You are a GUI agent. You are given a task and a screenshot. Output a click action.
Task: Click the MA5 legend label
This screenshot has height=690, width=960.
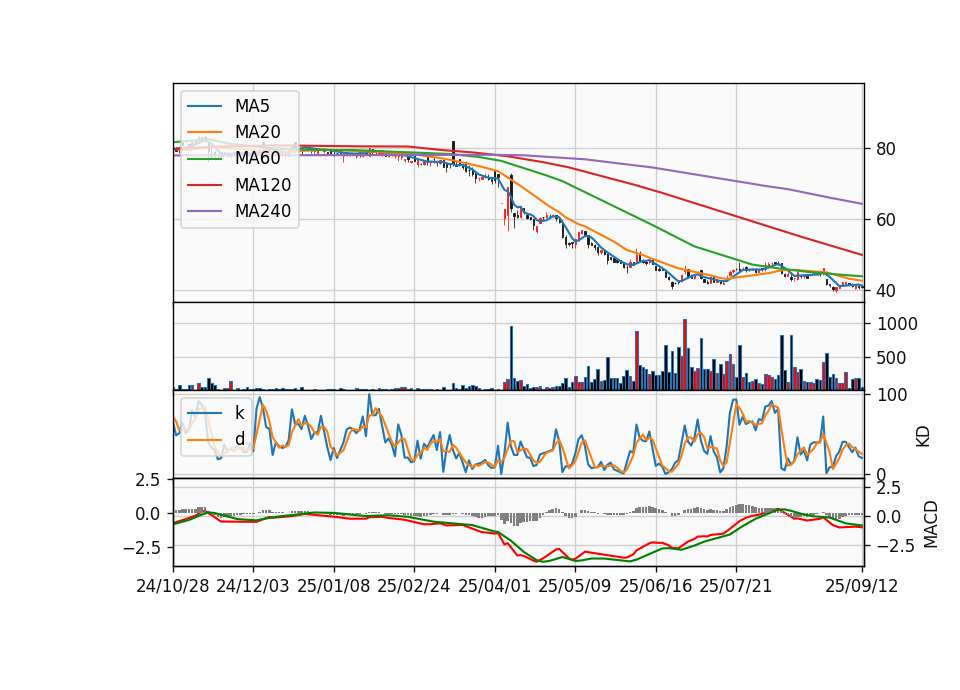pos(252,106)
